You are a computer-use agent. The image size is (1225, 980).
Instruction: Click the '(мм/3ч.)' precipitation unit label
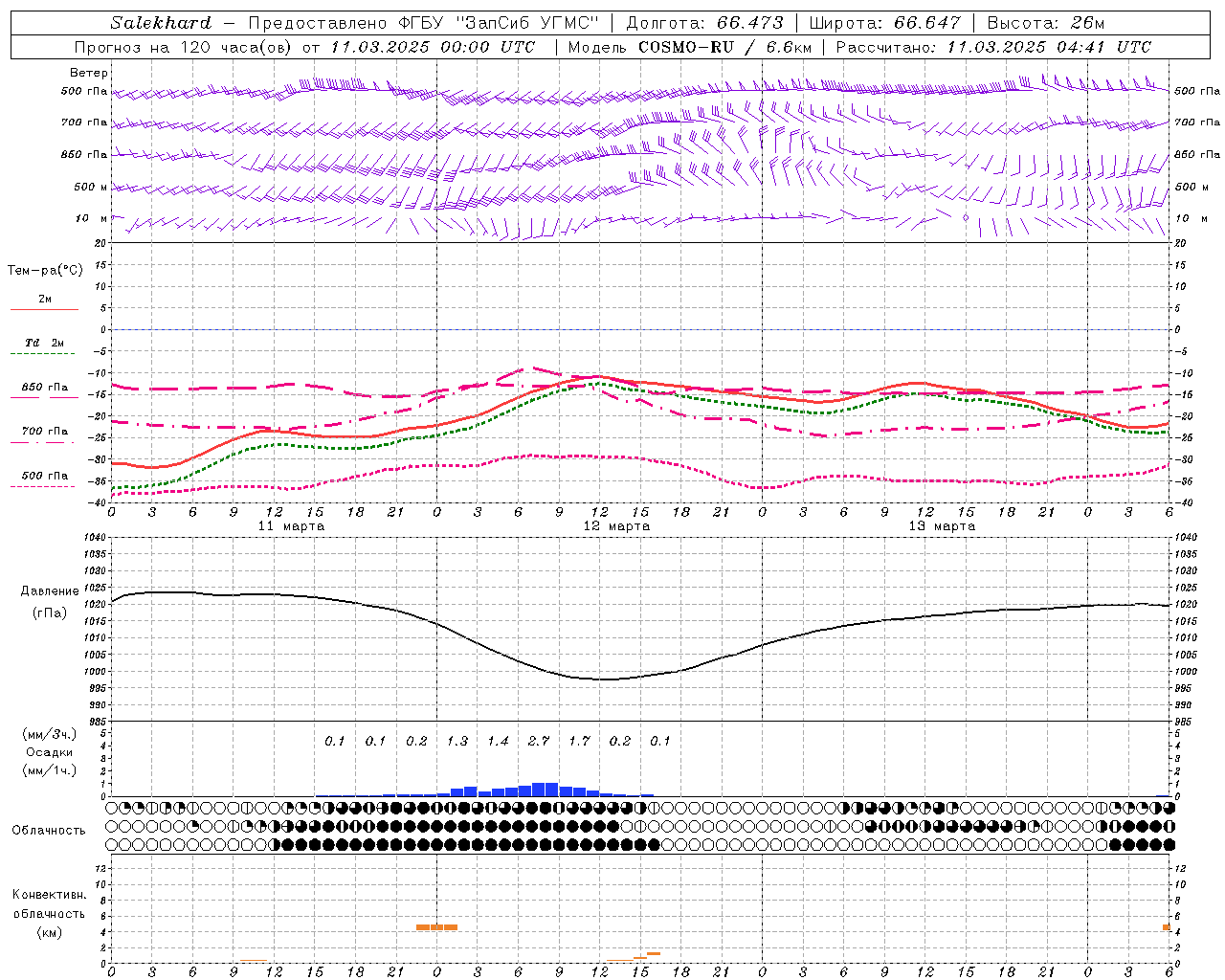point(50,735)
